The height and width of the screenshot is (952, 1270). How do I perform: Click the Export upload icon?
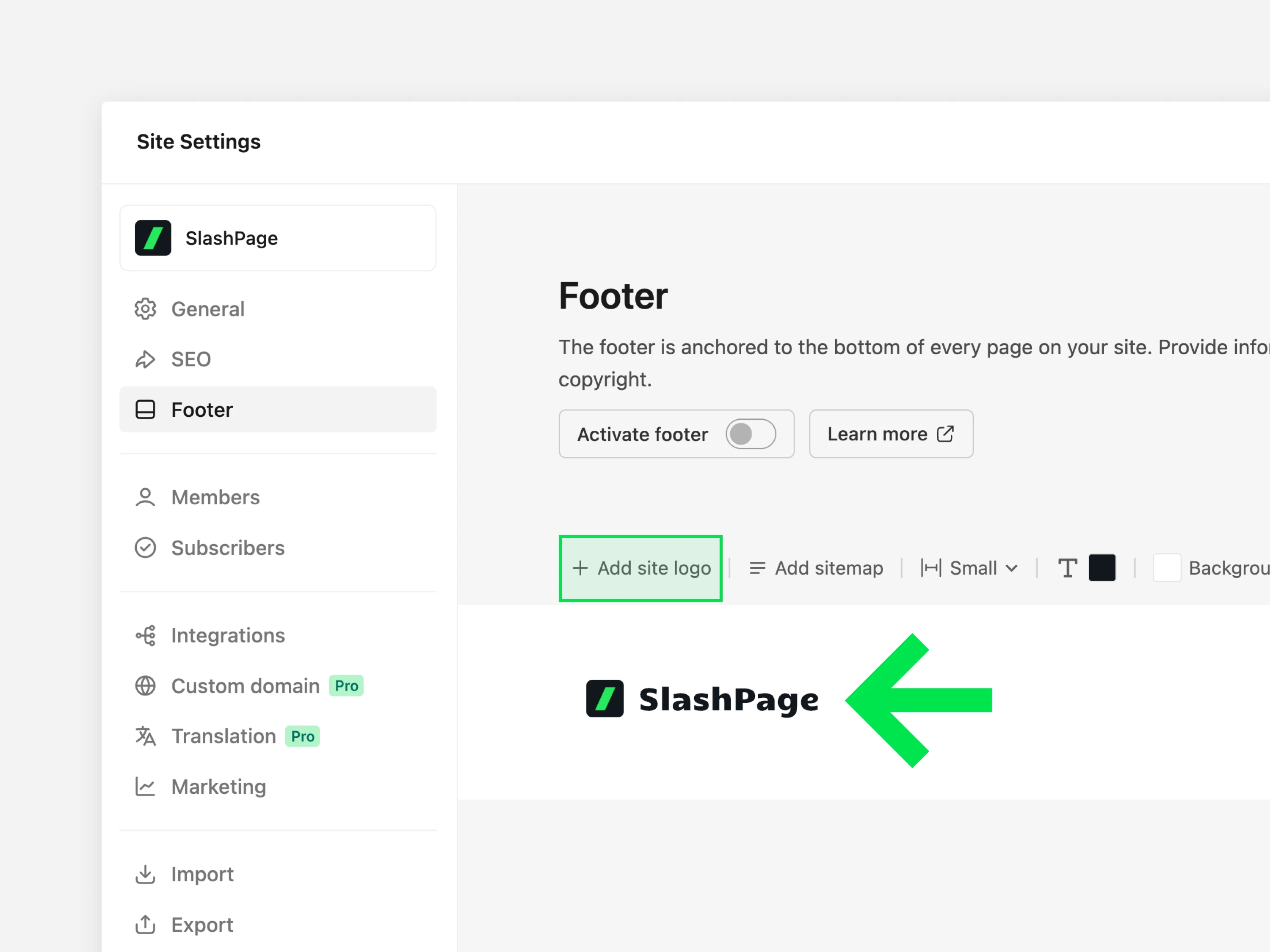pos(145,924)
